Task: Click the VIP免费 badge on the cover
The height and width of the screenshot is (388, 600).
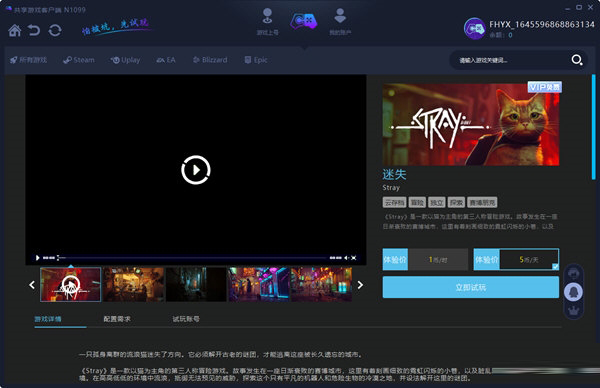Action: click(x=545, y=87)
